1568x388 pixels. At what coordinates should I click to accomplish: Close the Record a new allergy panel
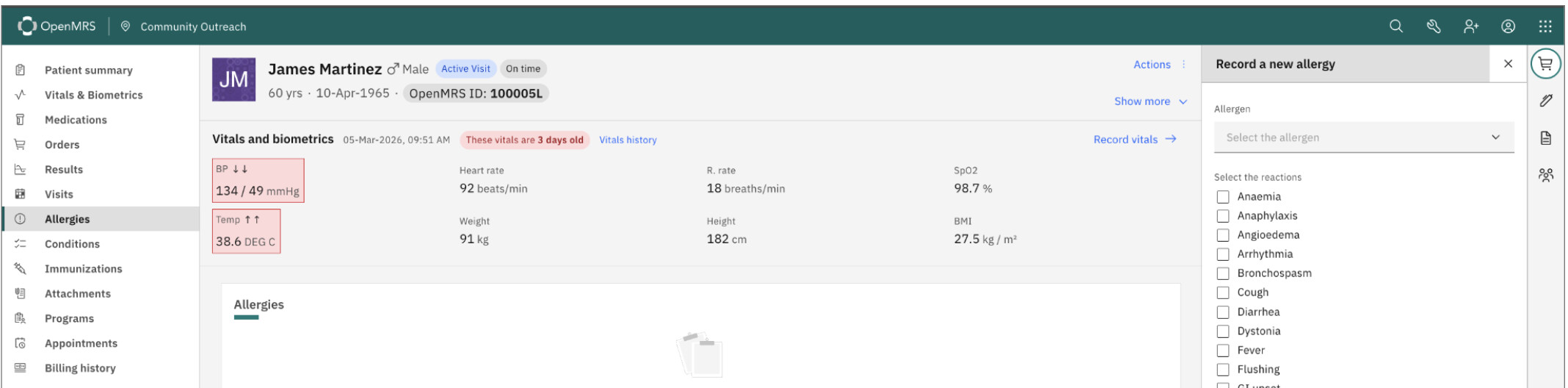tap(1508, 64)
